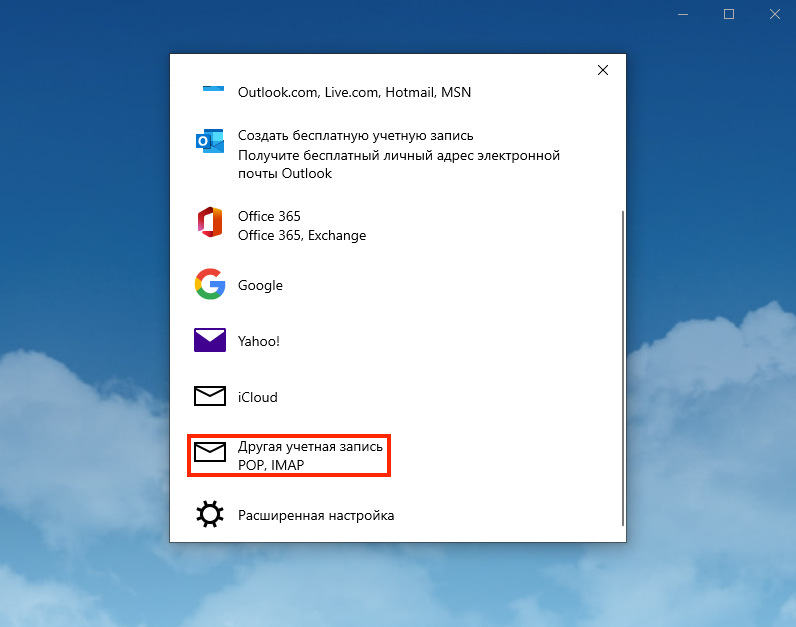Pick the Yahoo! account option
This screenshot has width=796, height=627.
pos(258,341)
